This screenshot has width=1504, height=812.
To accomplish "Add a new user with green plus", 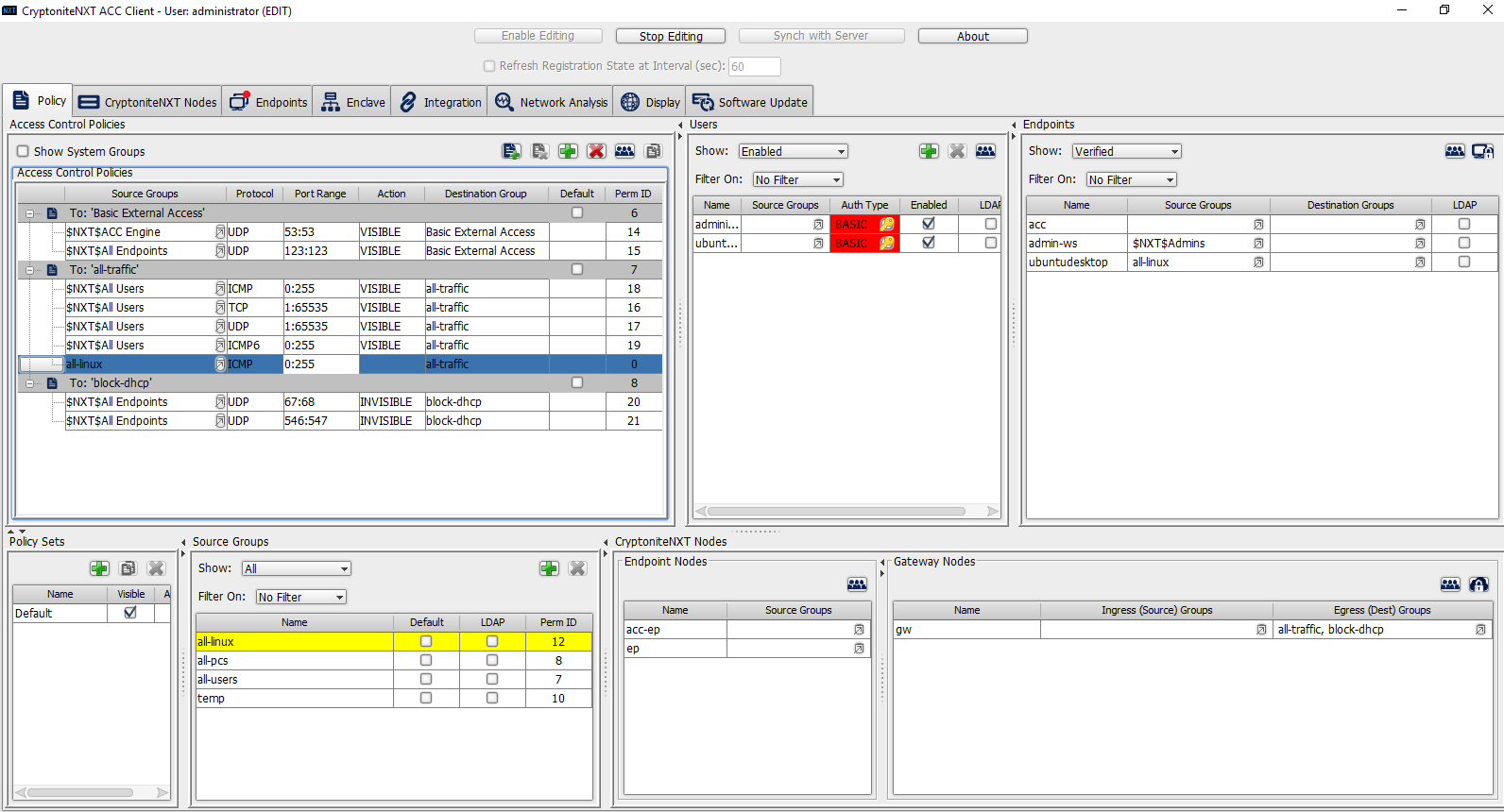I will pos(929,151).
